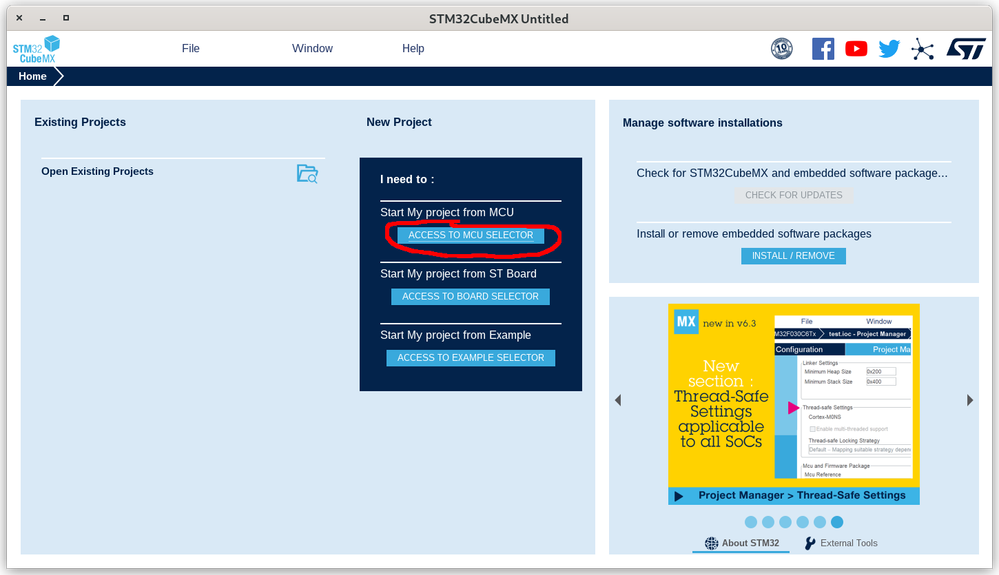The height and width of the screenshot is (575, 999).
Task: Click the globe icon beside About STM32
Action: (x=711, y=543)
